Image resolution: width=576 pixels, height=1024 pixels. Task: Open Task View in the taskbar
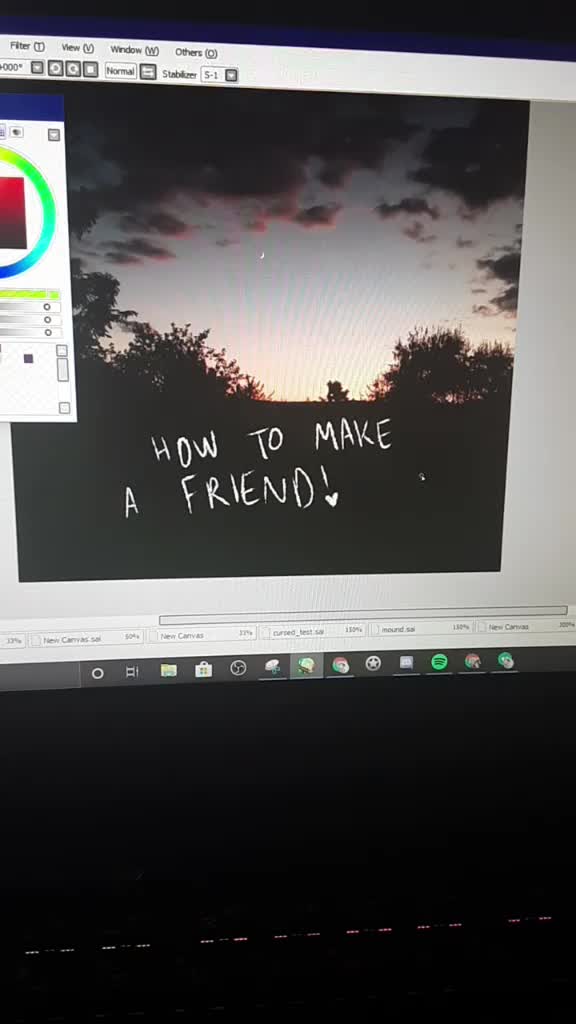(x=132, y=671)
